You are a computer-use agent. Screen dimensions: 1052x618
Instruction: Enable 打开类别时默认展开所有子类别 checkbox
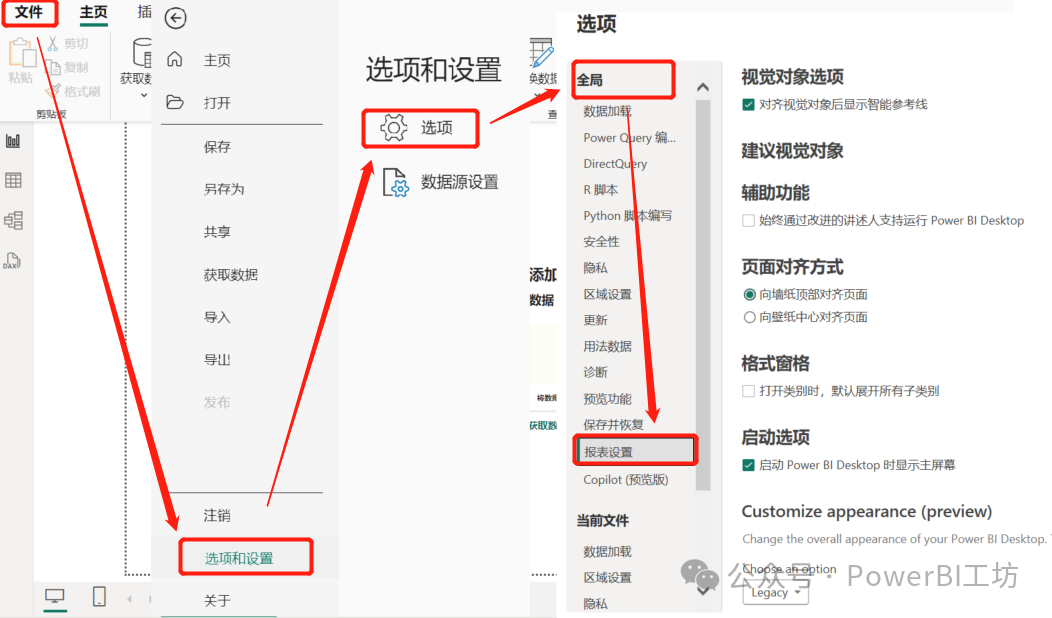pos(749,391)
